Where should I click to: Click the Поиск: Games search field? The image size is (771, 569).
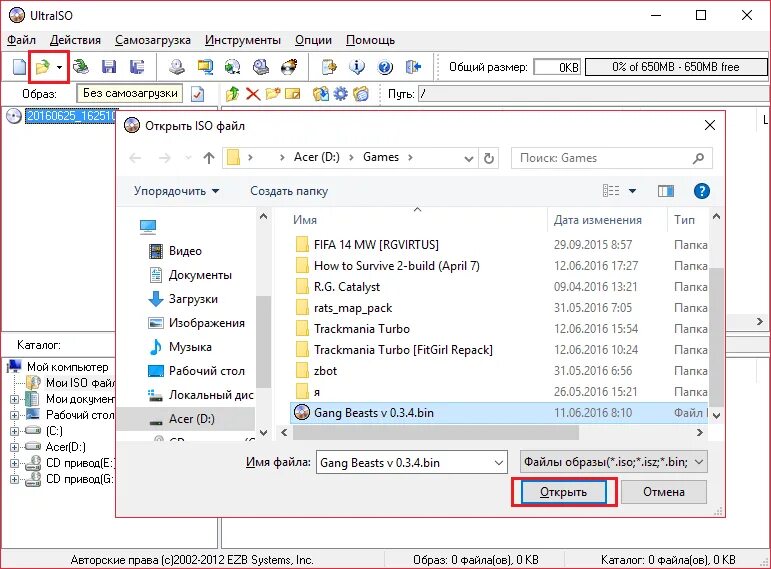pyautogui.click(x=612, y=158)
